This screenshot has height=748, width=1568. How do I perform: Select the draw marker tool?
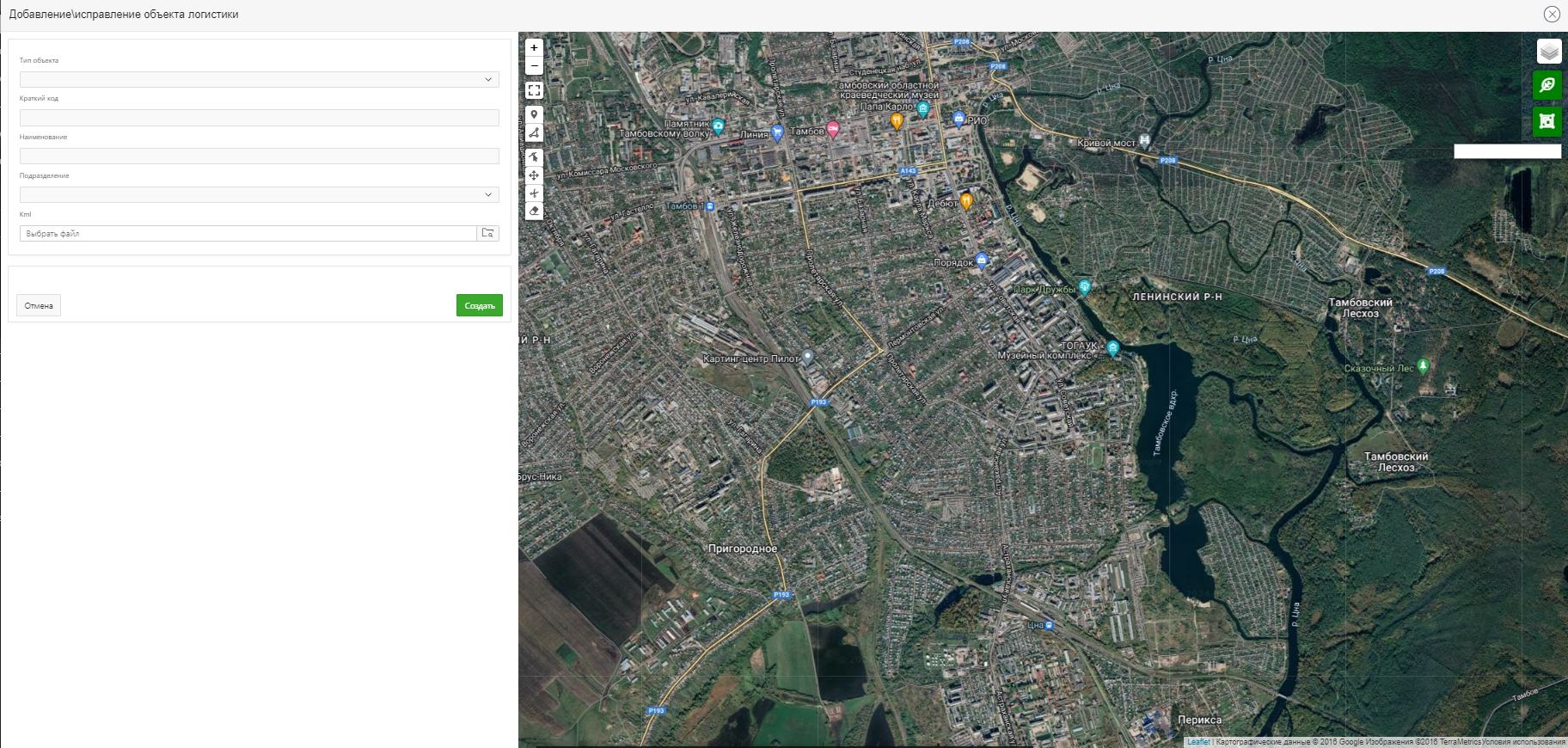pyautogui.click(x=534, y=114)
